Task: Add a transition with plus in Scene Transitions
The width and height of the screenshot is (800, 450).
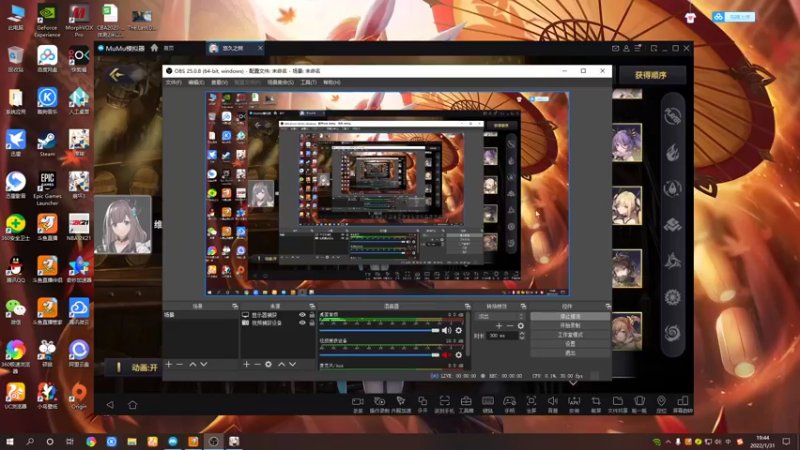Action: click(499, 326)
